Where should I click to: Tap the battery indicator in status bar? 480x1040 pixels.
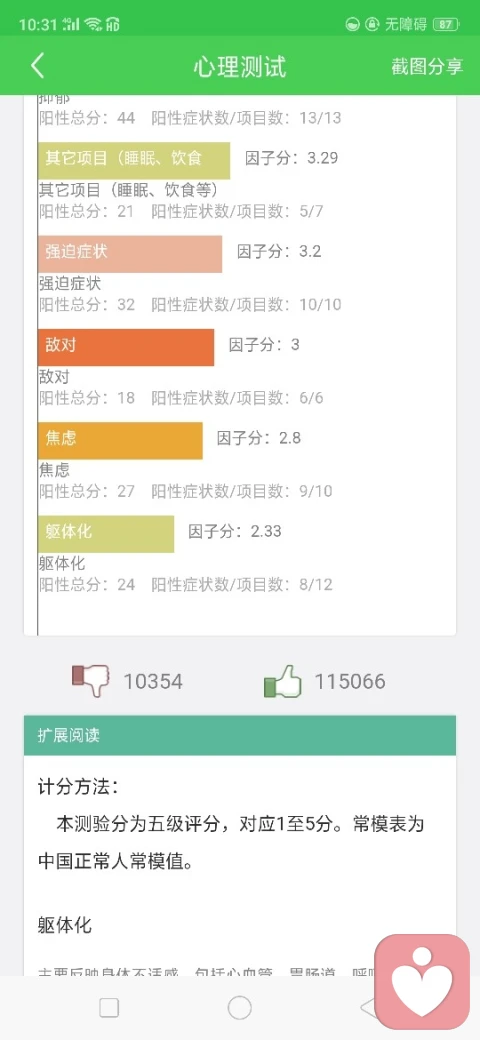446,25
